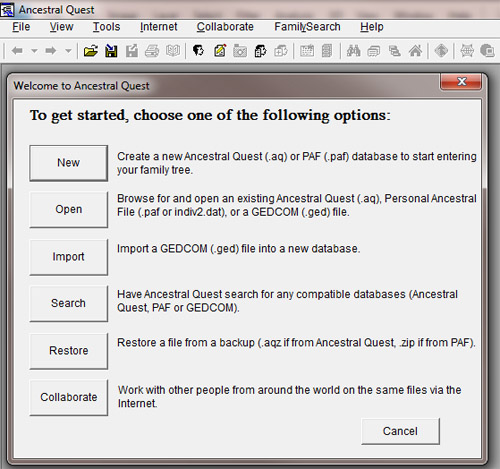Image resolution: width=500 pixels, height=469 pixels.
Task: Open the File menu
Action: (x=21, y=27)
